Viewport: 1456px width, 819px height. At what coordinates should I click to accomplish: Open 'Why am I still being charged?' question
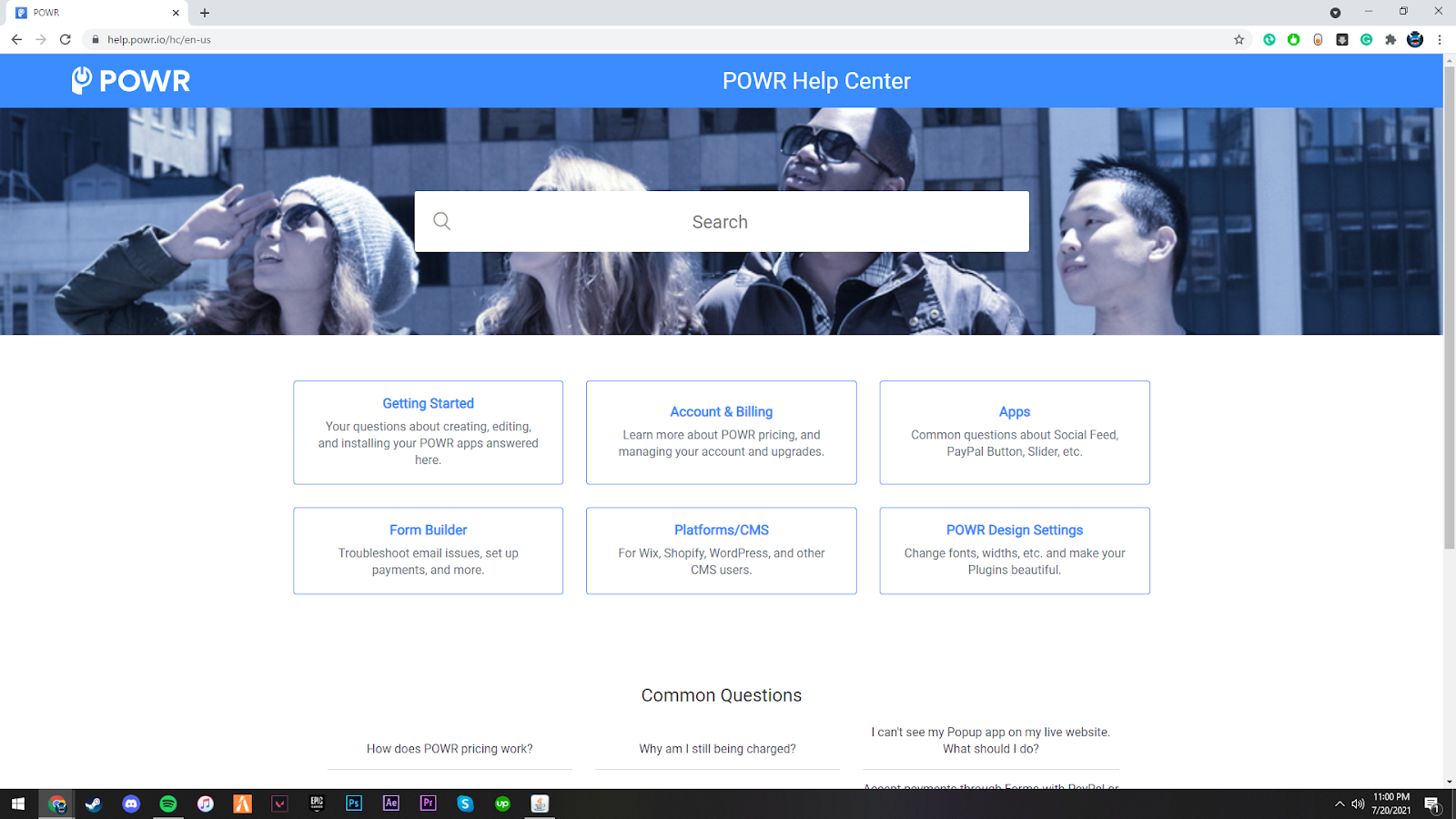[x=717, y=749]
